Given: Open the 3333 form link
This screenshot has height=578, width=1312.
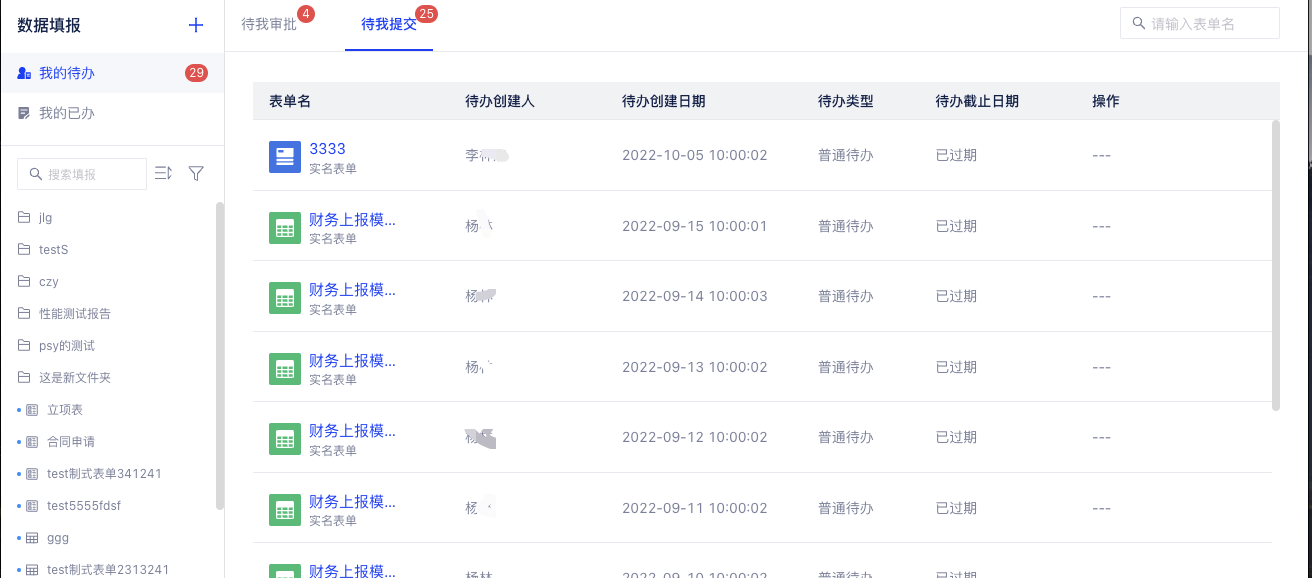Looking at the screenshot, I should tap(327, 149).
